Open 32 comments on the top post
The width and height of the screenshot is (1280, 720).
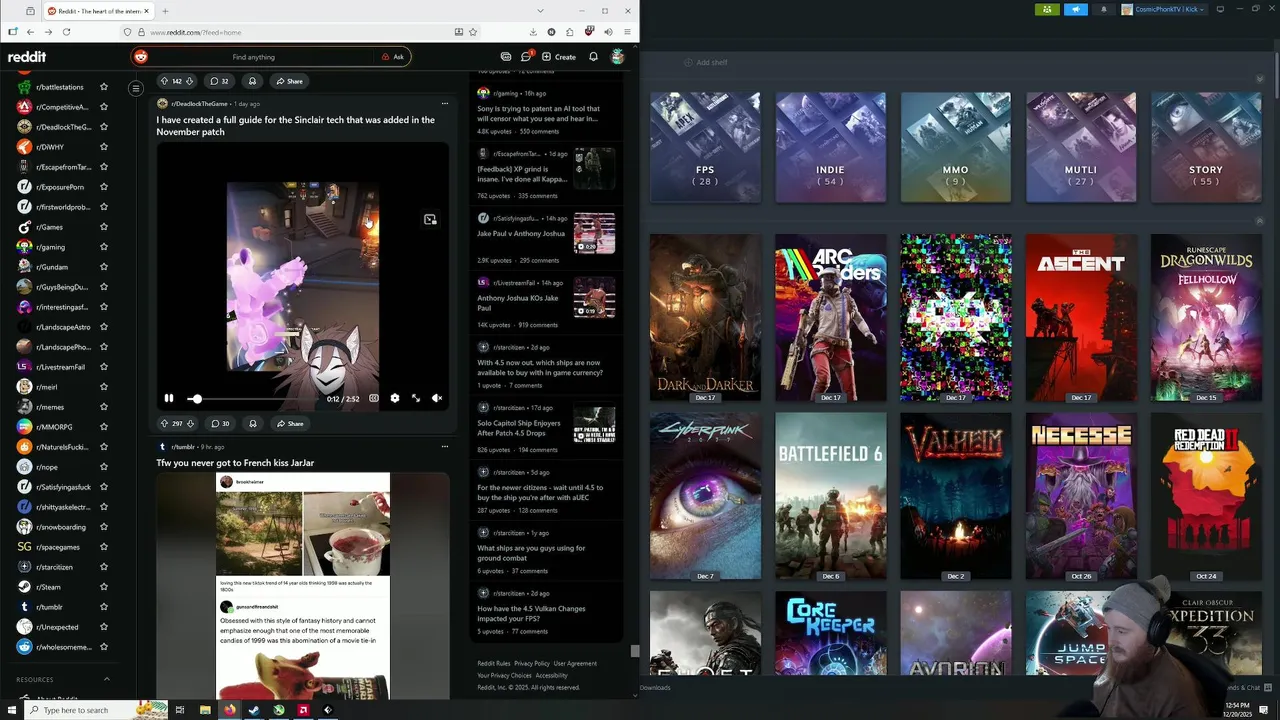[x=219, y=81]
